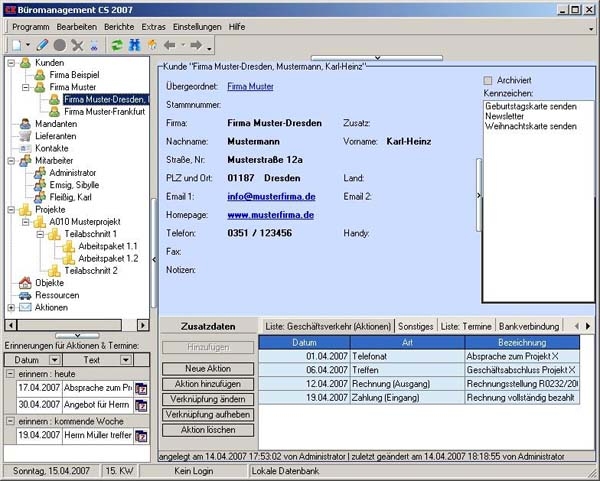Collapse the 'erinnern : heute' group
This screenshot has width=600, height=481.
pyautogui.click(x=10, y=373)
